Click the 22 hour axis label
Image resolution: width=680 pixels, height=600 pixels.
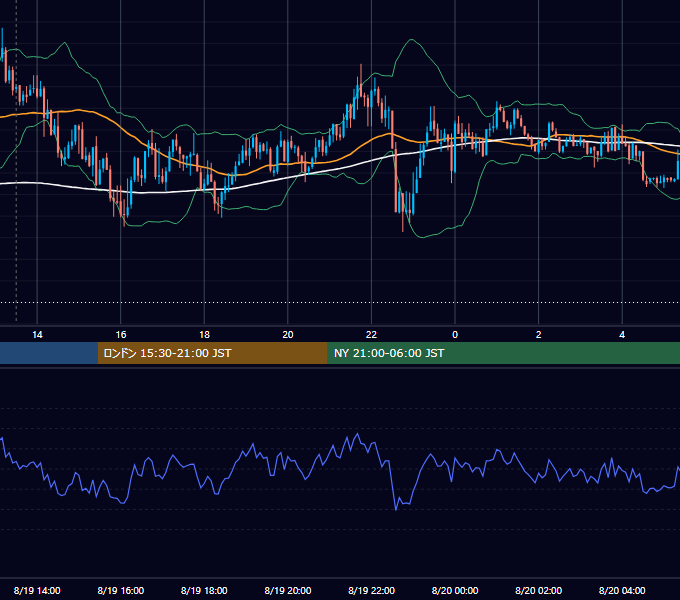371,335
